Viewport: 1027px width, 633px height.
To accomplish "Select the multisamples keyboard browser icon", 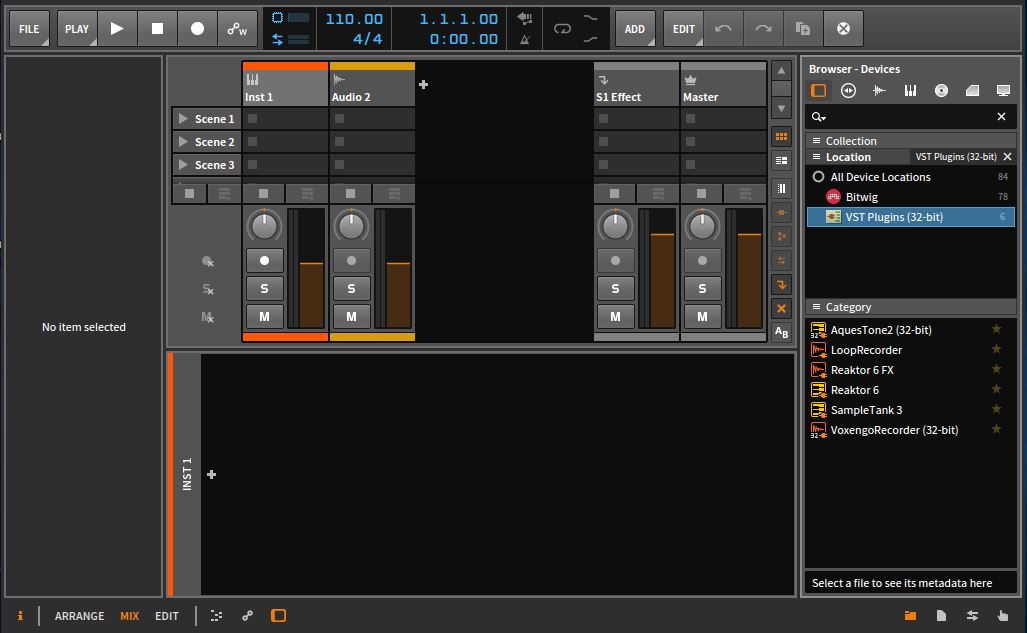I will pos(910,90).
